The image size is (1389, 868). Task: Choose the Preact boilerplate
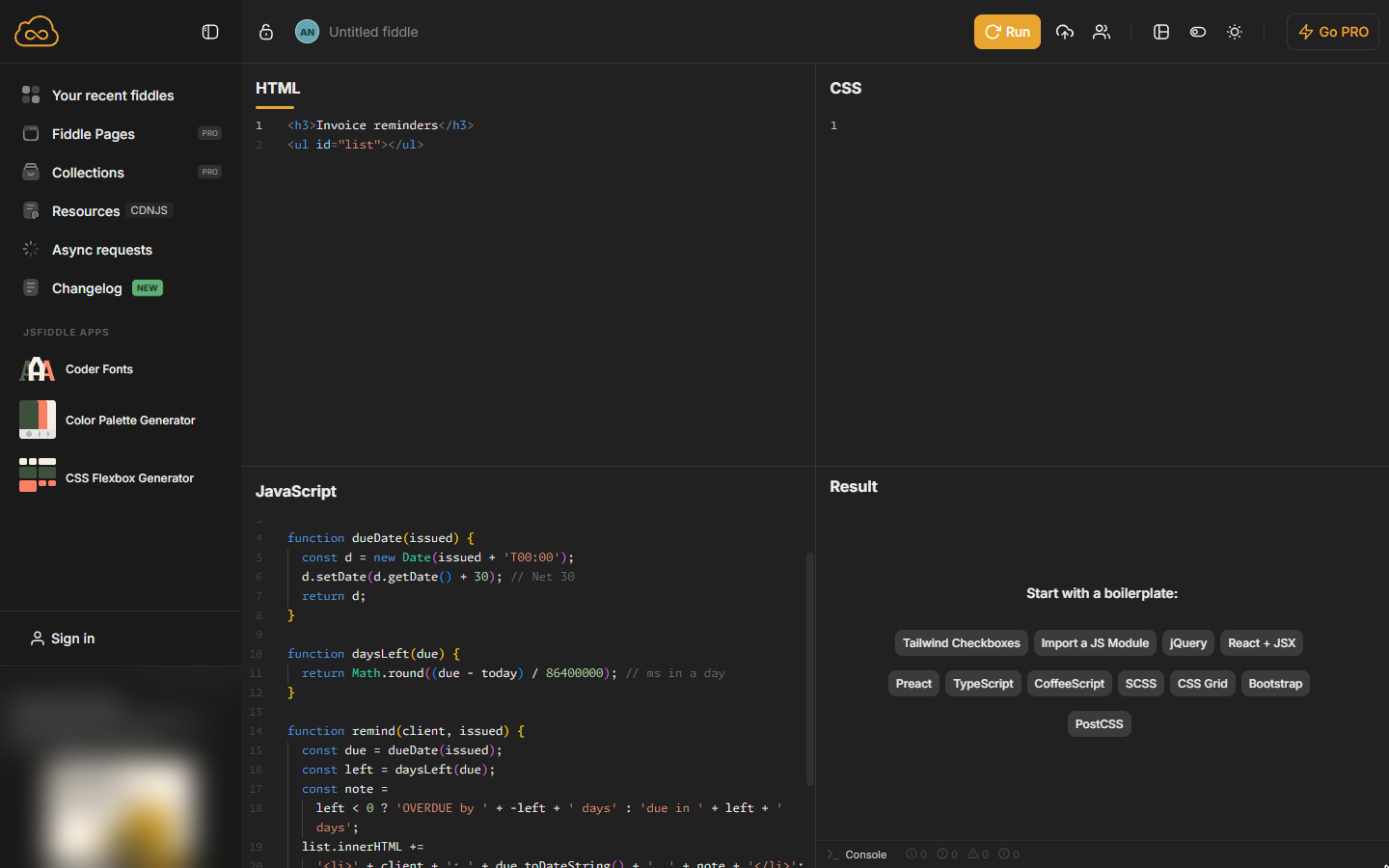pyautogui.click(x=913, y=684)
